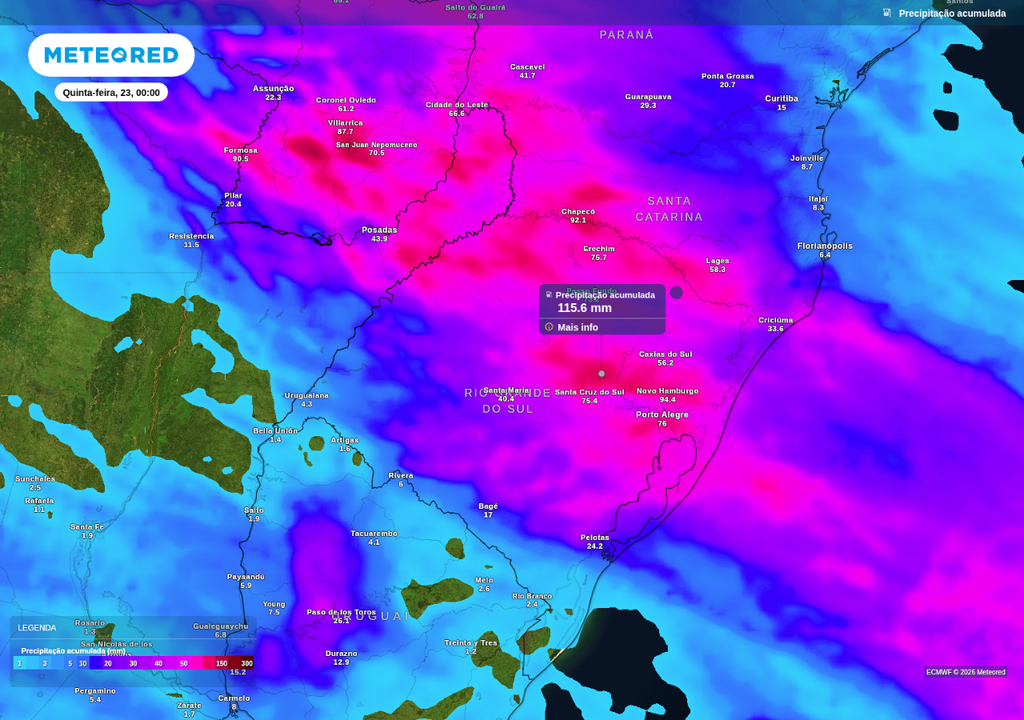Viewport: 1024px width, 720px height.
Task: Open the Quinta-feira, 23, 00:00 date selector
Action: 111,93
